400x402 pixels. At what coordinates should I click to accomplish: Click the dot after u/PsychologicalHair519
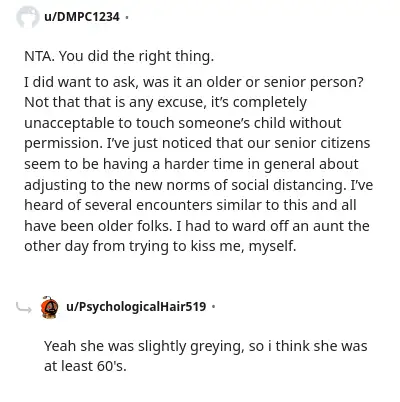213,306
